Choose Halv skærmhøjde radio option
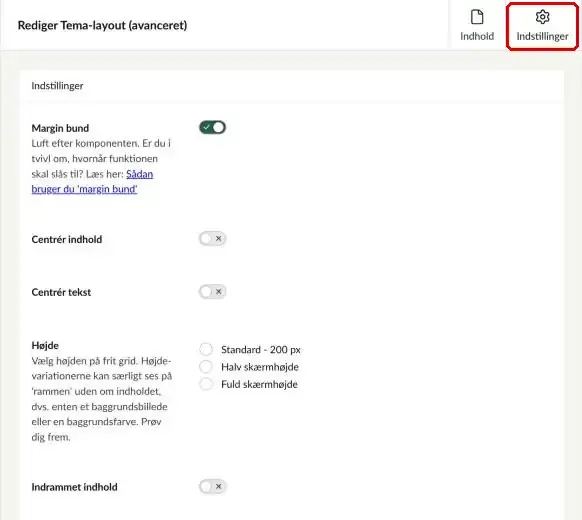The height and width of the screenshot is (520, 582). (x=206, y=367)
